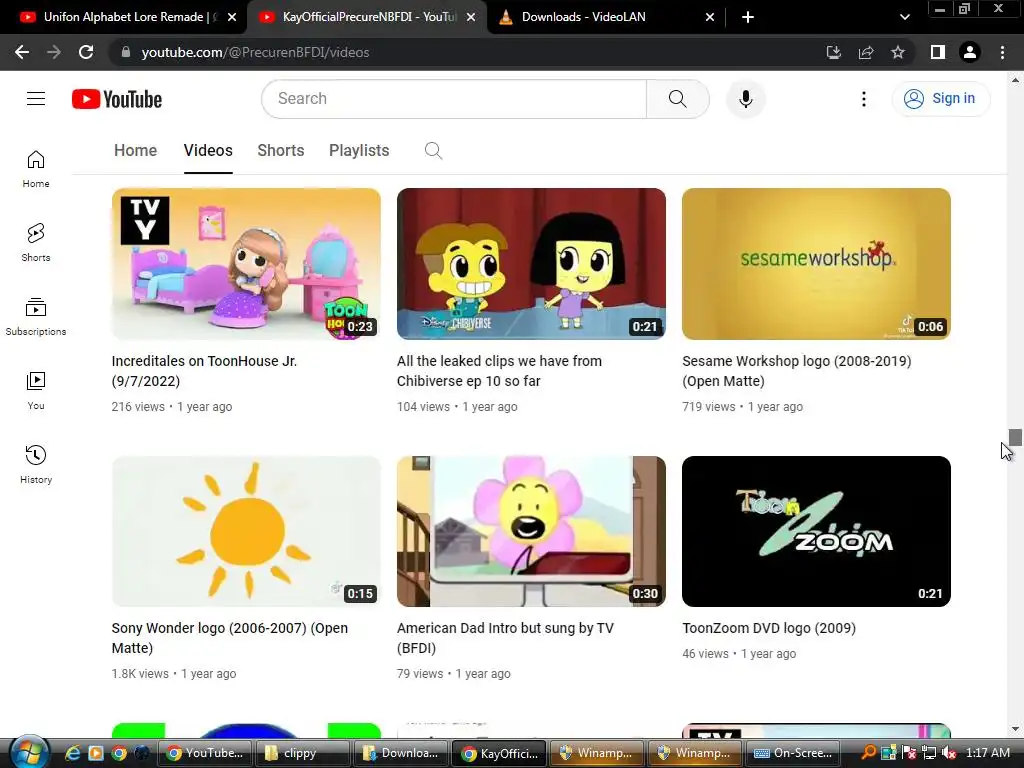Click title "Increditales on ToonHouse Jr. (9/7/2022)"

204,371
